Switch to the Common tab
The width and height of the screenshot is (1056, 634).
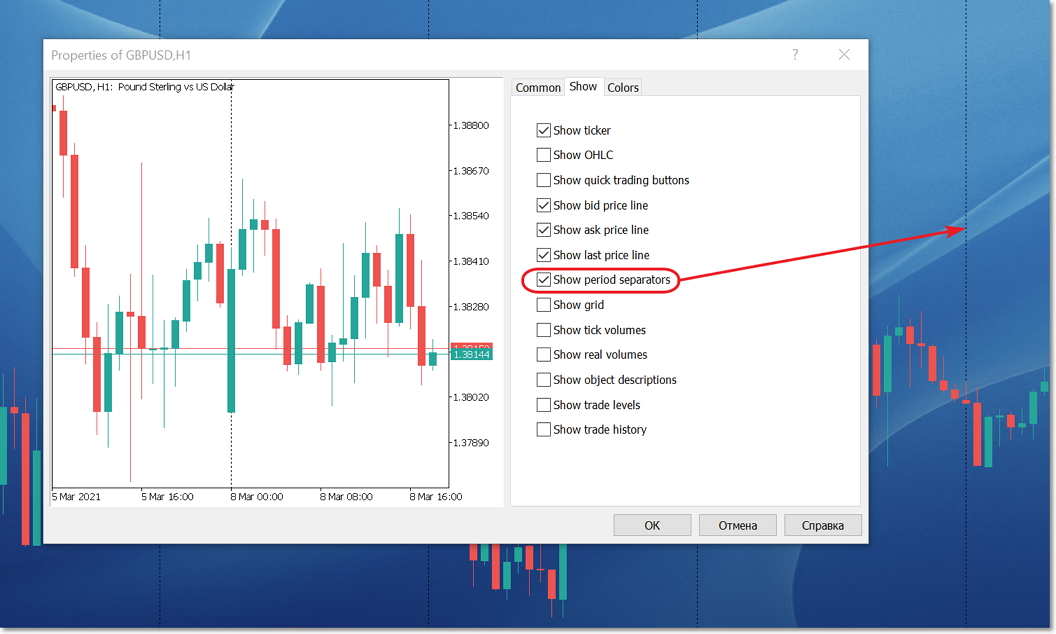coord(537,88)
